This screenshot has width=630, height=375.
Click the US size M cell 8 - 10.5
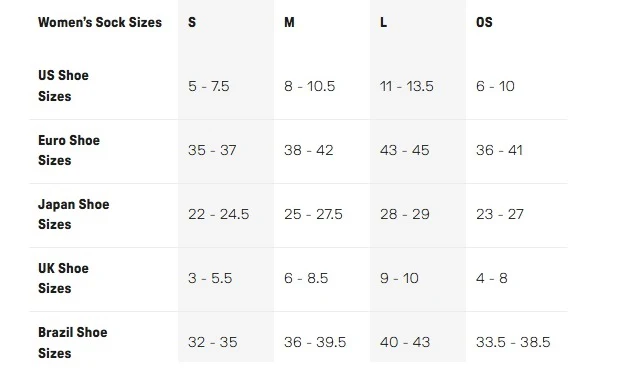click(x=309, y=86)
